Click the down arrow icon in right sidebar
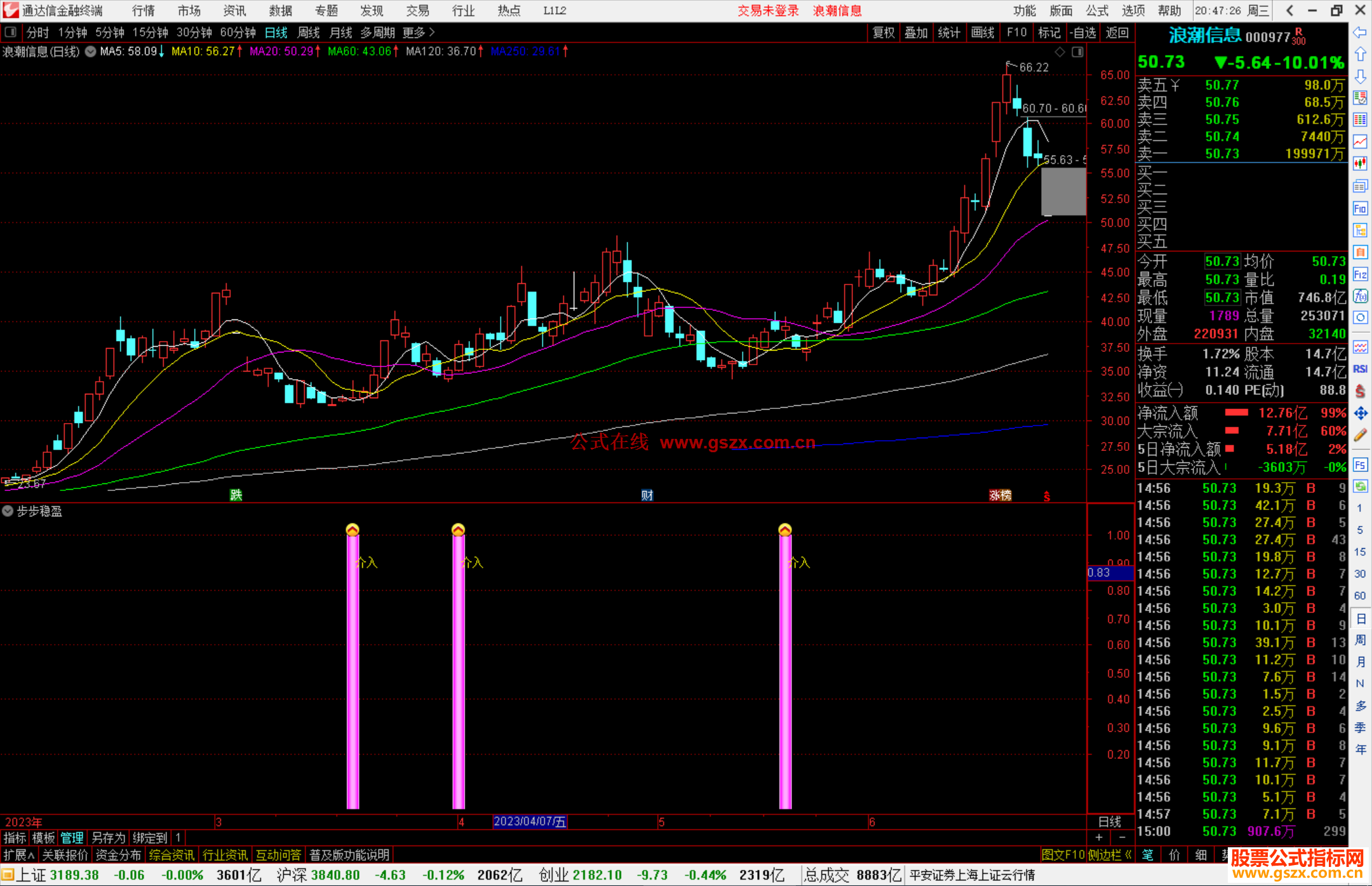This screenshot has width=1372, height=886. tap(1360, 77)
